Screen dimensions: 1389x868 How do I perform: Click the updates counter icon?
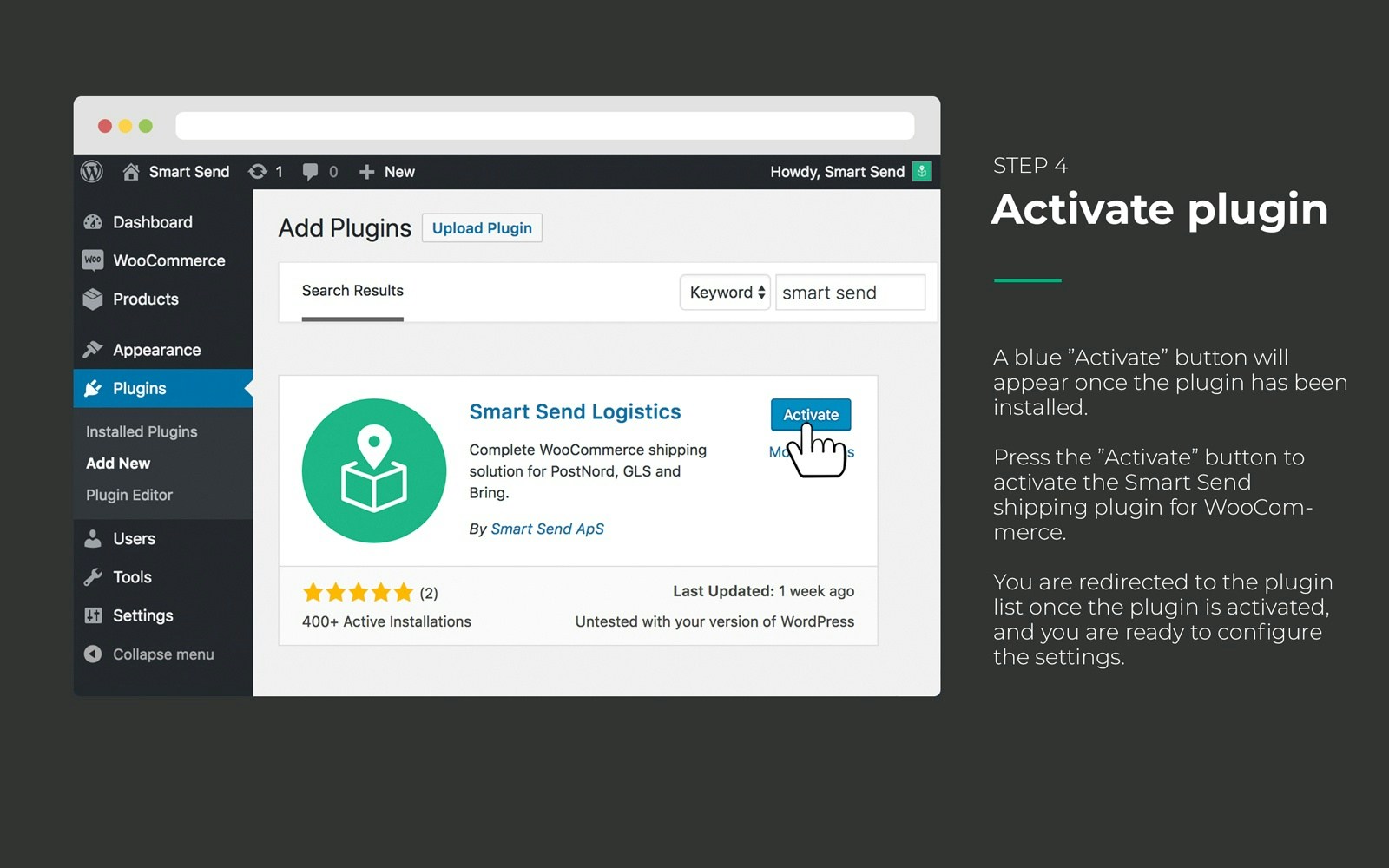tap(258, 171)
